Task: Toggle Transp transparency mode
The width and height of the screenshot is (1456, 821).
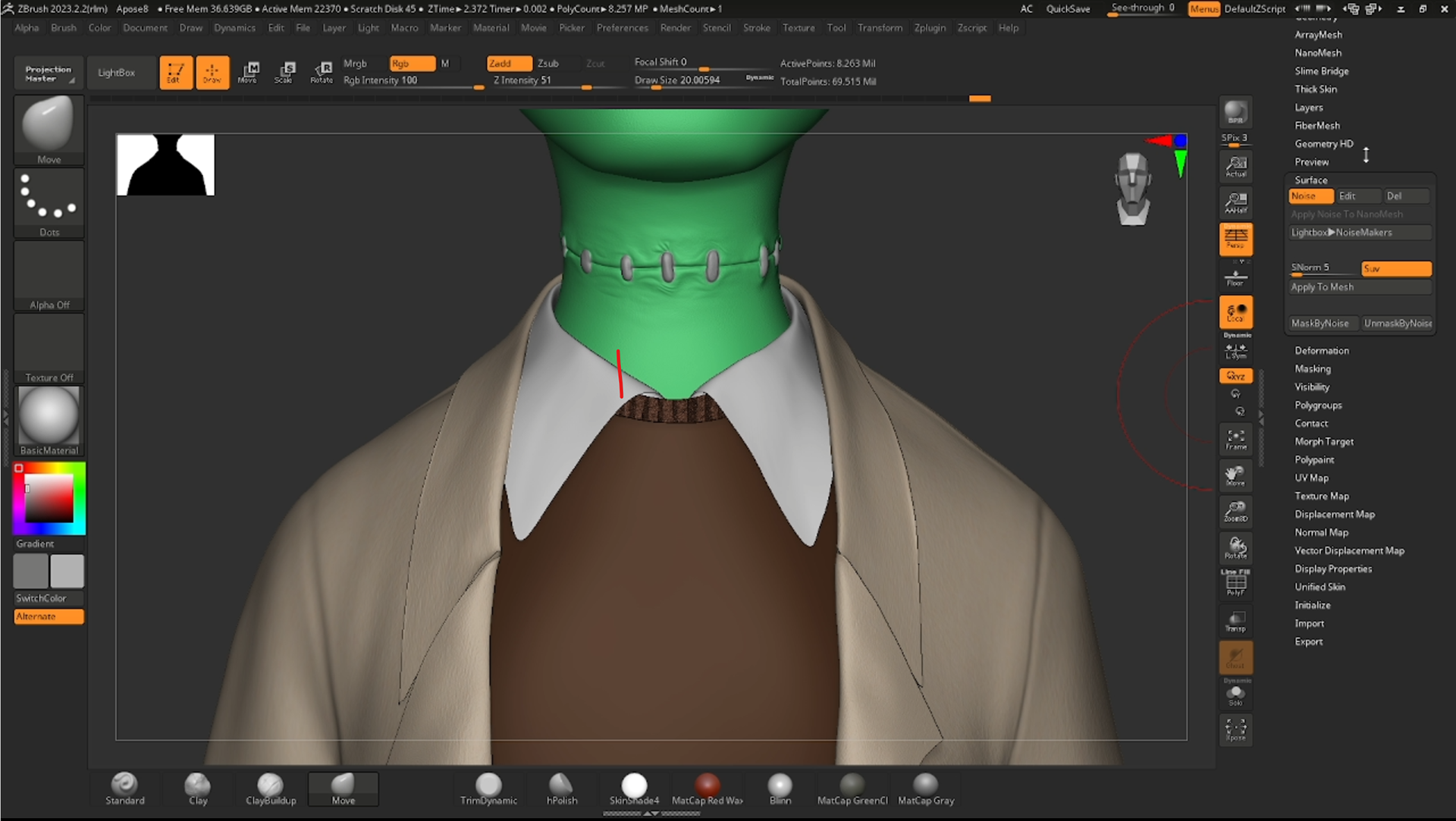Action: (1235, 622)
